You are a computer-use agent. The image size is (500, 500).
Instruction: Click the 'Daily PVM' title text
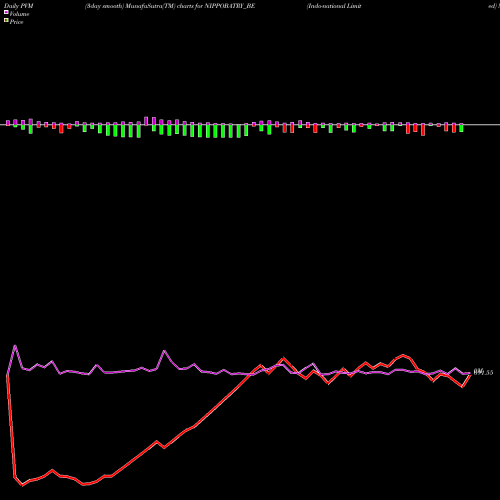[19, 6]
